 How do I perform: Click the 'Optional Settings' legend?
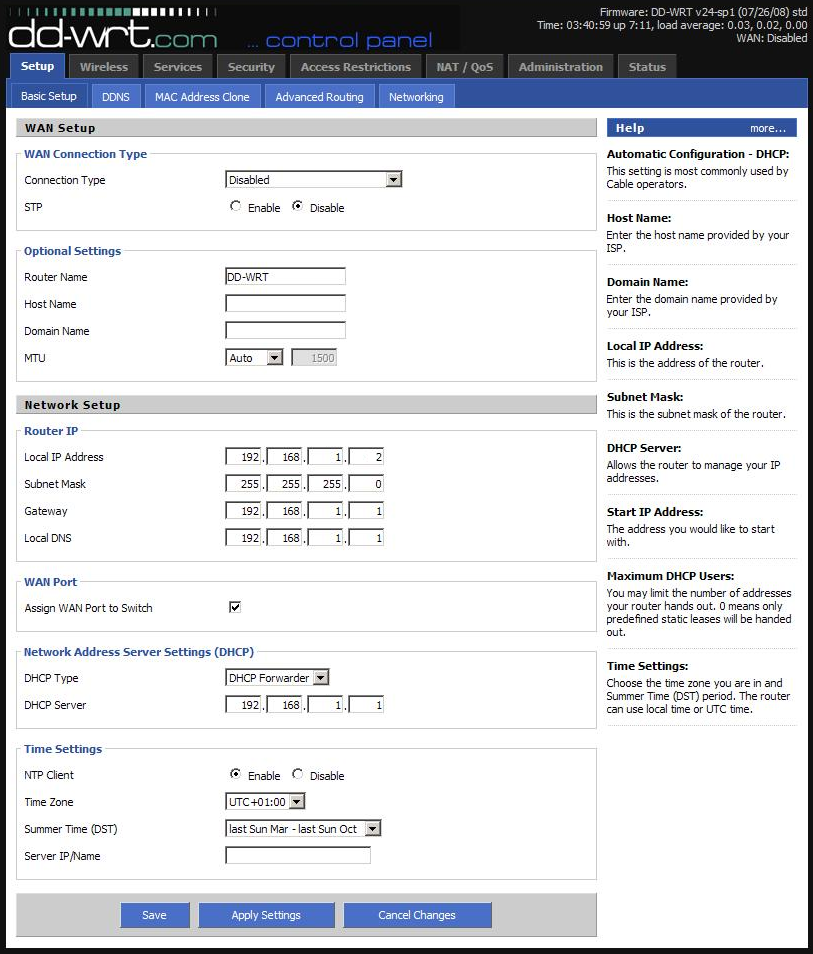[72, 251]
